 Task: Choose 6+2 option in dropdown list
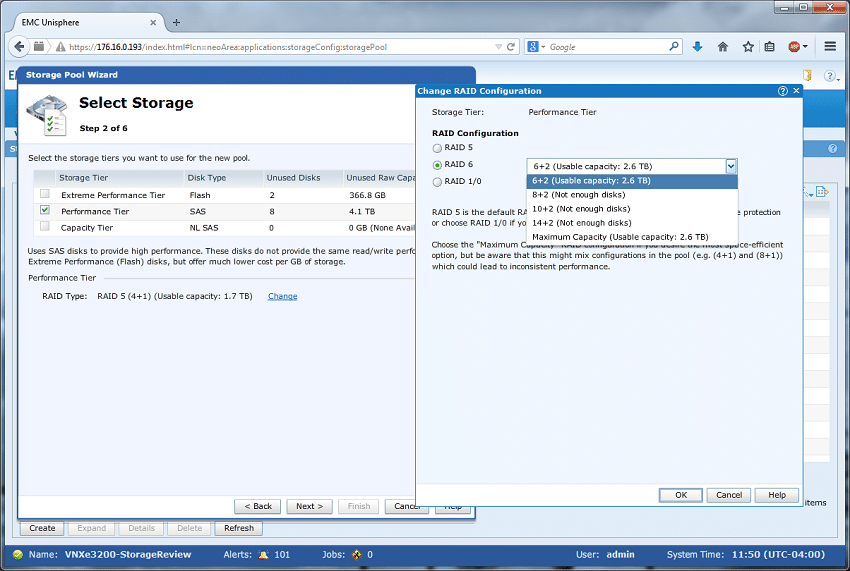(x=632, y=181)
